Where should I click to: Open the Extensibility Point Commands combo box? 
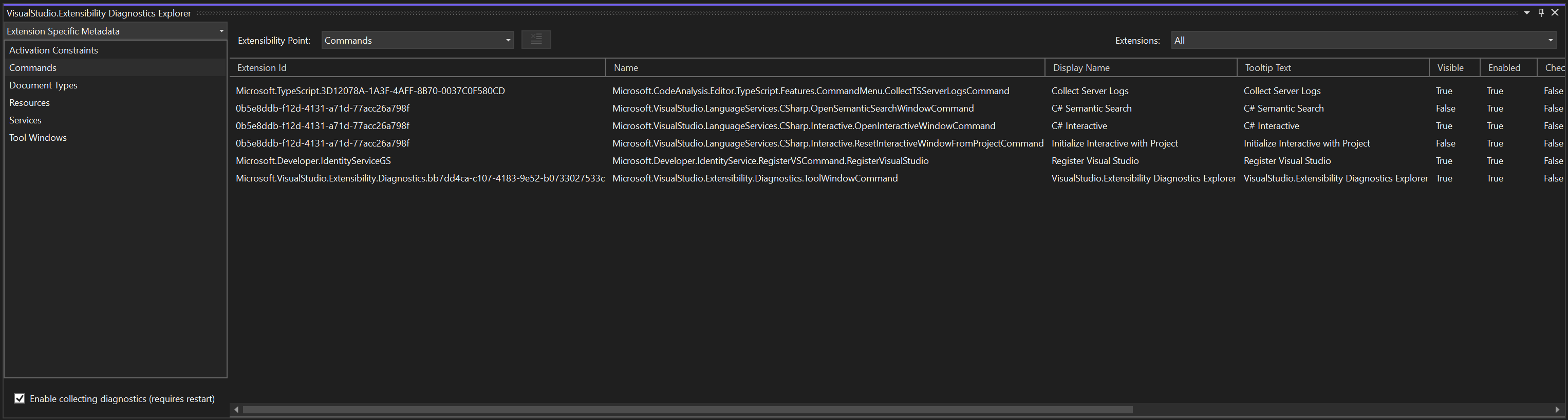[x=418, y=40]
